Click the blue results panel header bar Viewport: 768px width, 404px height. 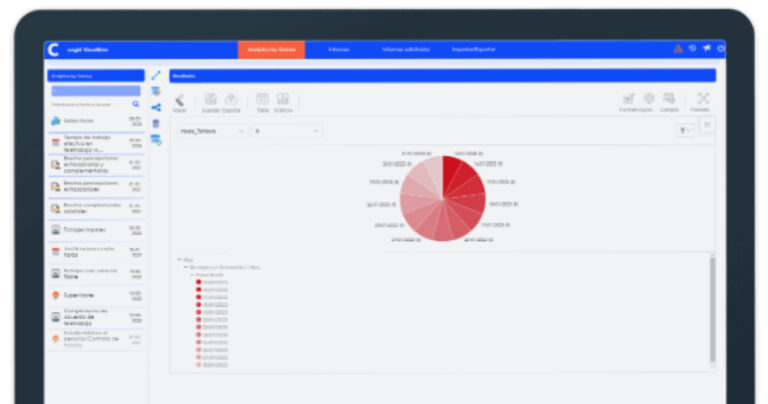pos(442,76)
